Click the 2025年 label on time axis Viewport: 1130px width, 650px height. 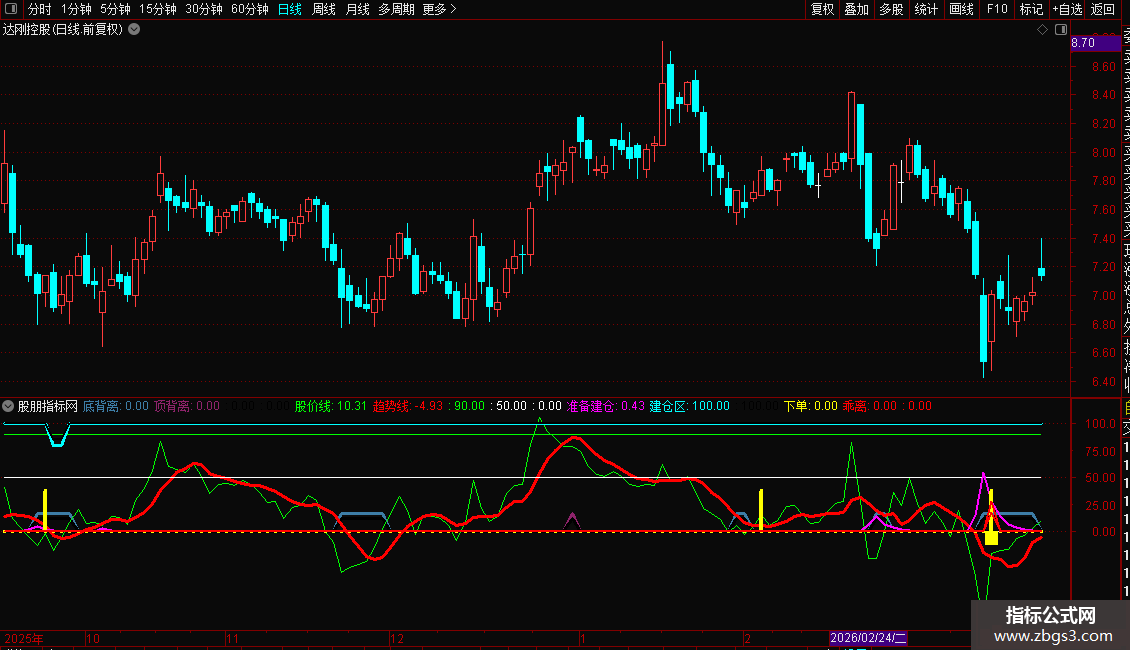24,638
